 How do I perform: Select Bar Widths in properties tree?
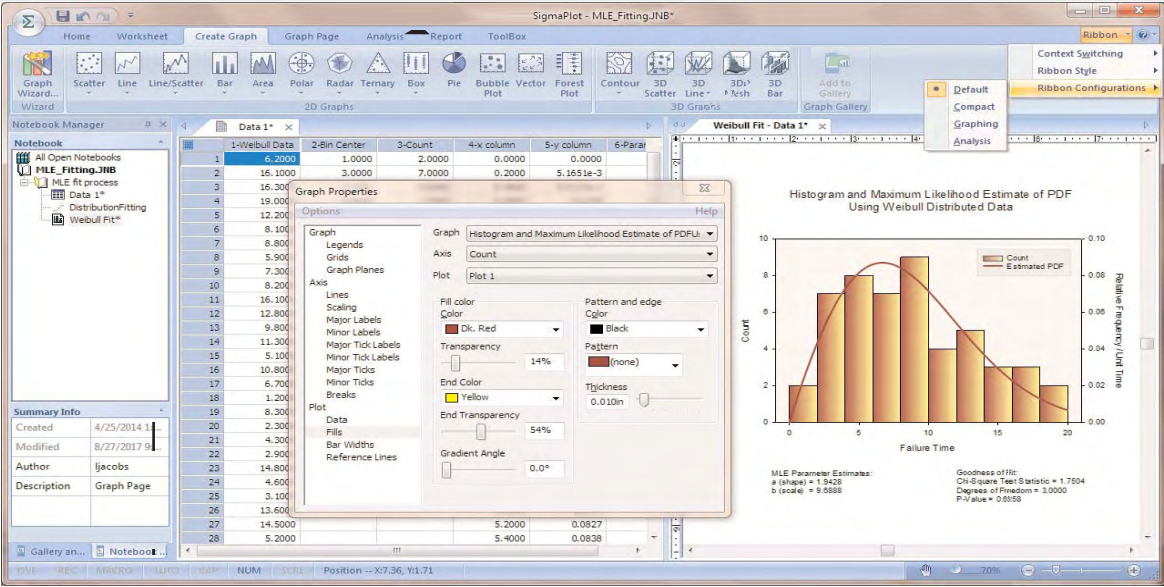click(350, 445)
